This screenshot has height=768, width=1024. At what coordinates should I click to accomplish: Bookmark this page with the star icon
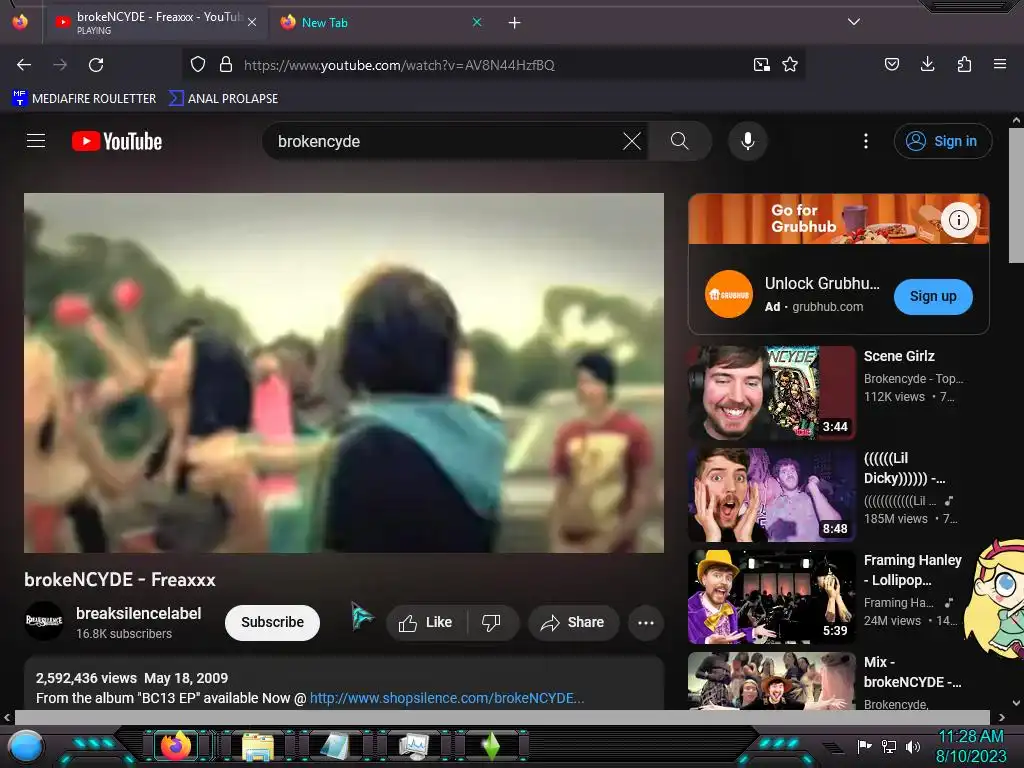pos(790,65)
